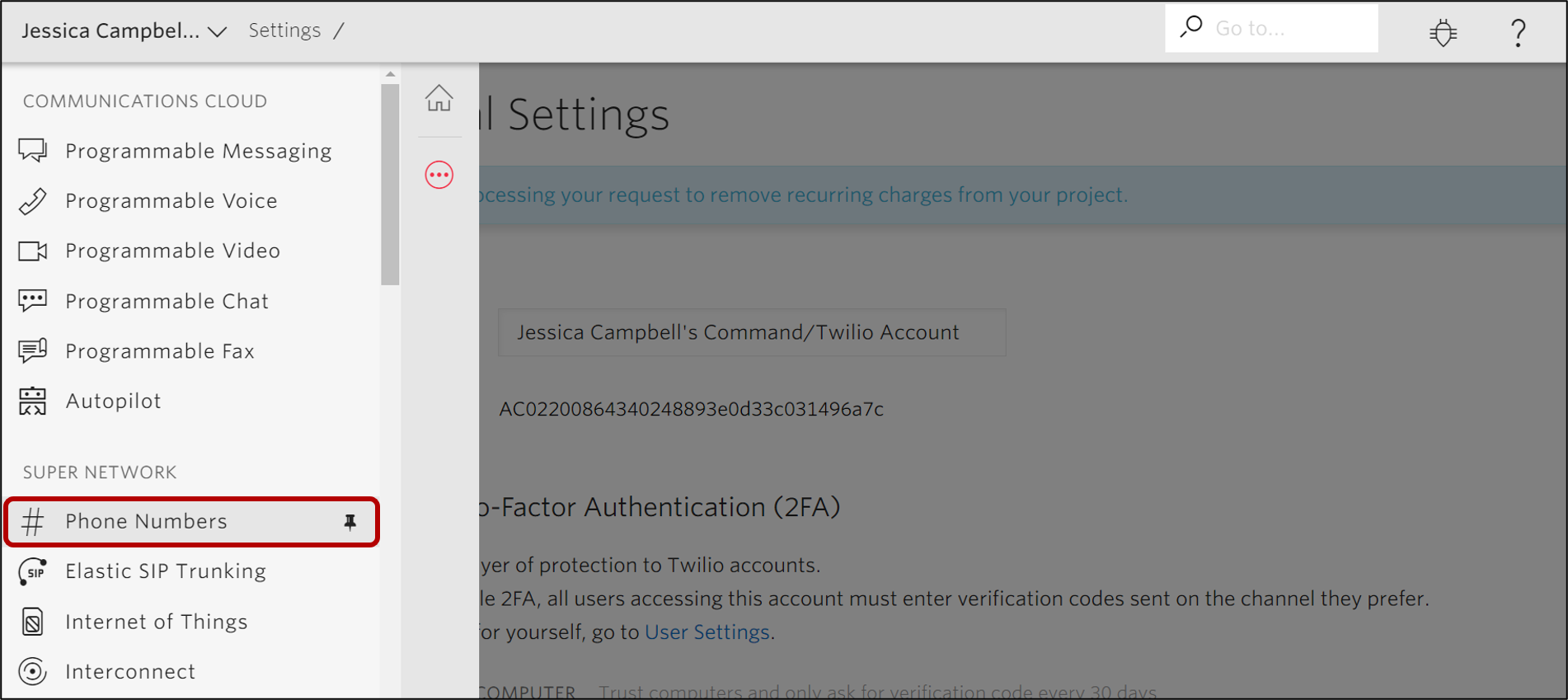Click the Programmable Messaging chat icon
The image size is (1568, 700).
(33, 151)
